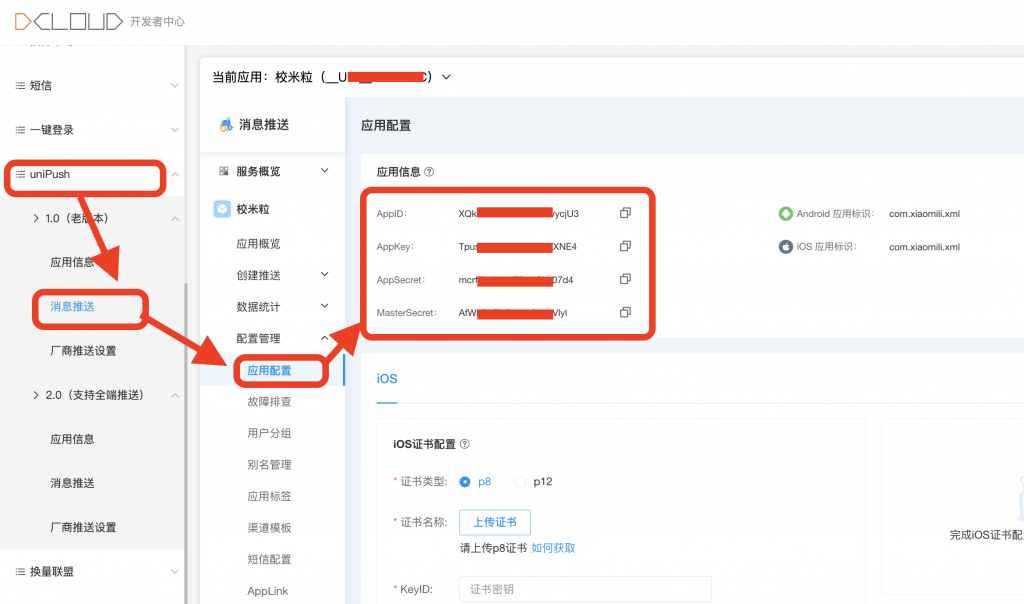
Task: Open the current application 校米粒 dropdown
Action: [x=444, y=76]
